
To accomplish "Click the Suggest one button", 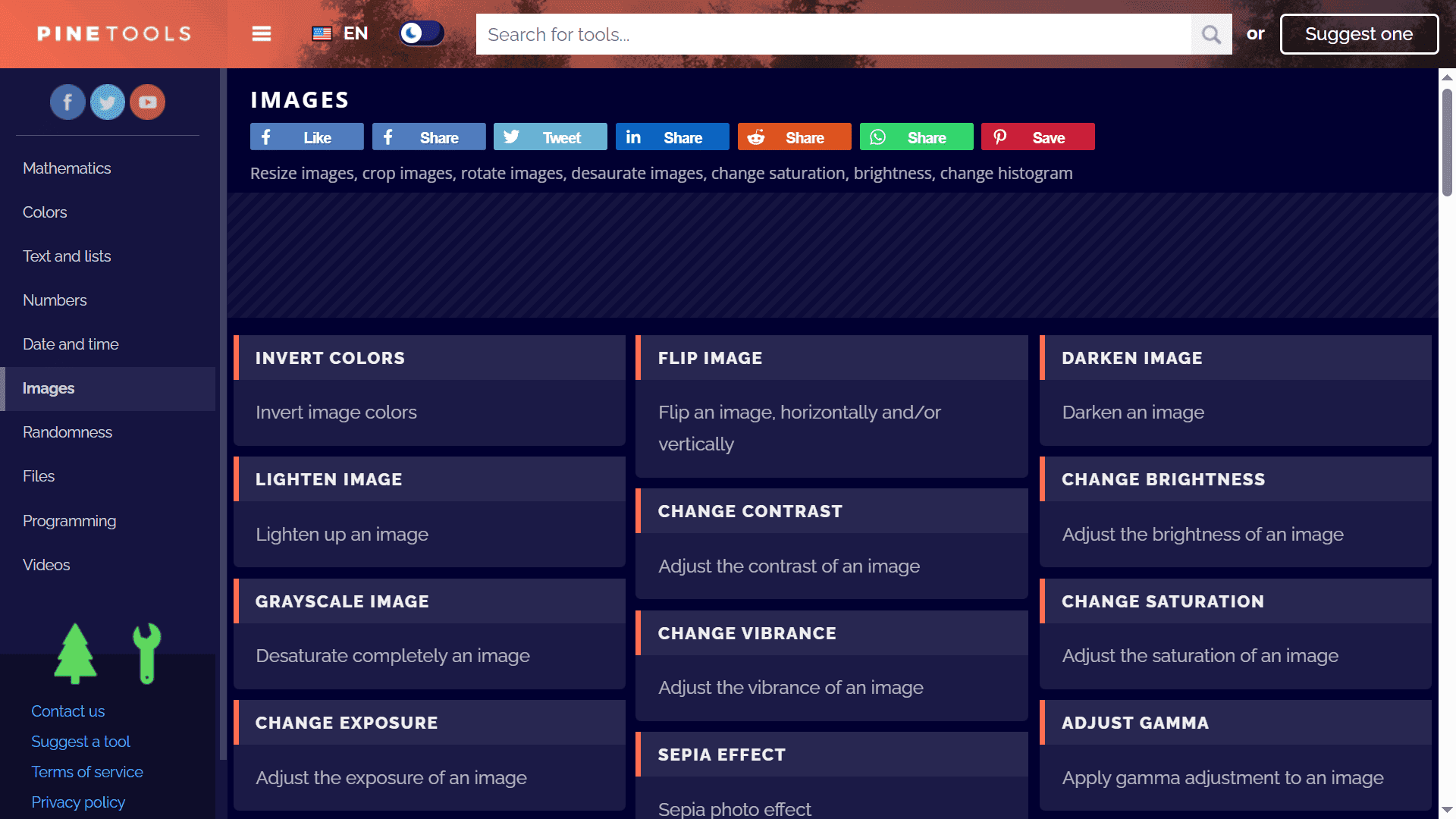I will (1359, 34).
